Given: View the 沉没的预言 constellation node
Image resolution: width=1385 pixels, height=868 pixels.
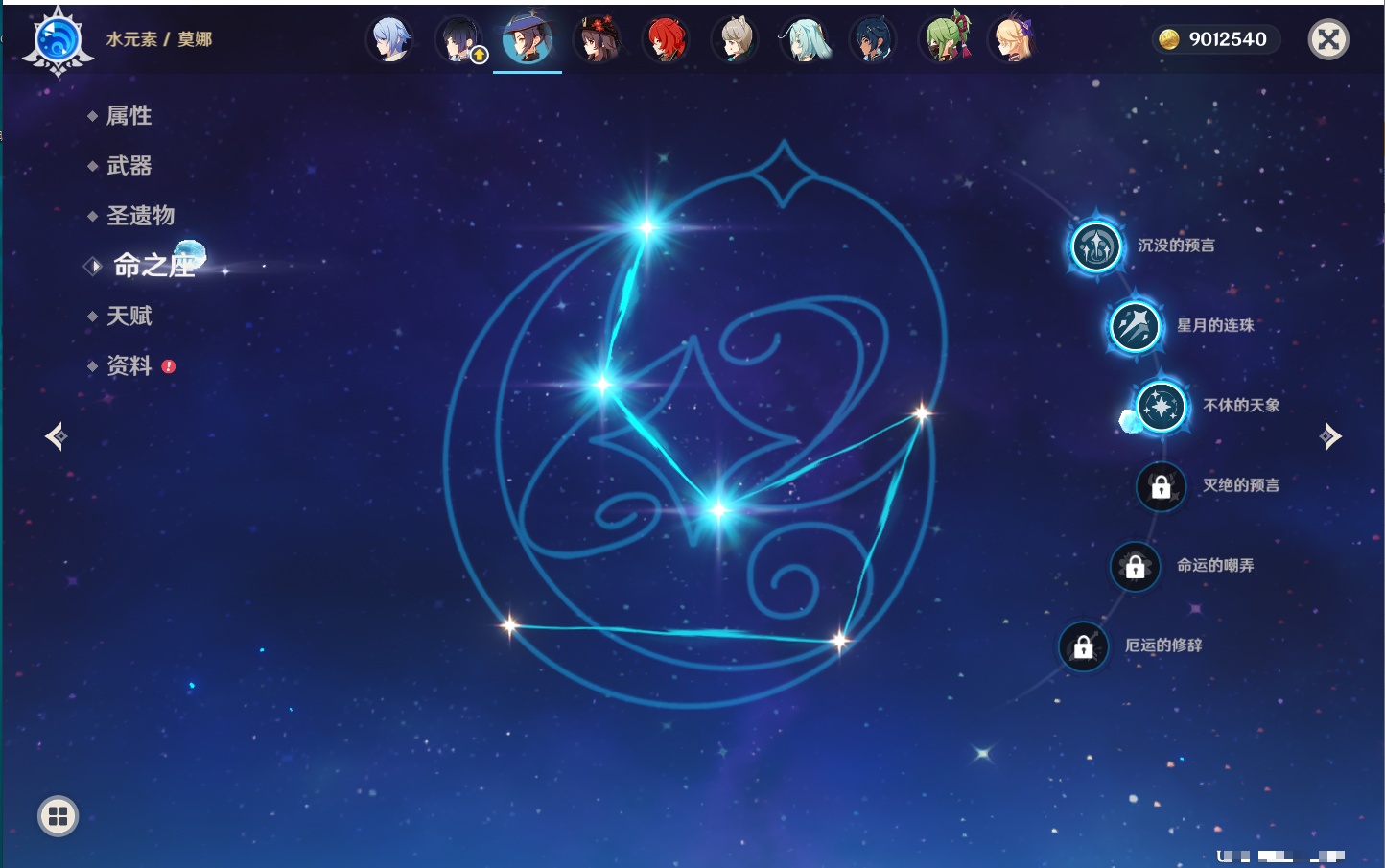Looking at the screenshot, I should tap(1095, 246).
